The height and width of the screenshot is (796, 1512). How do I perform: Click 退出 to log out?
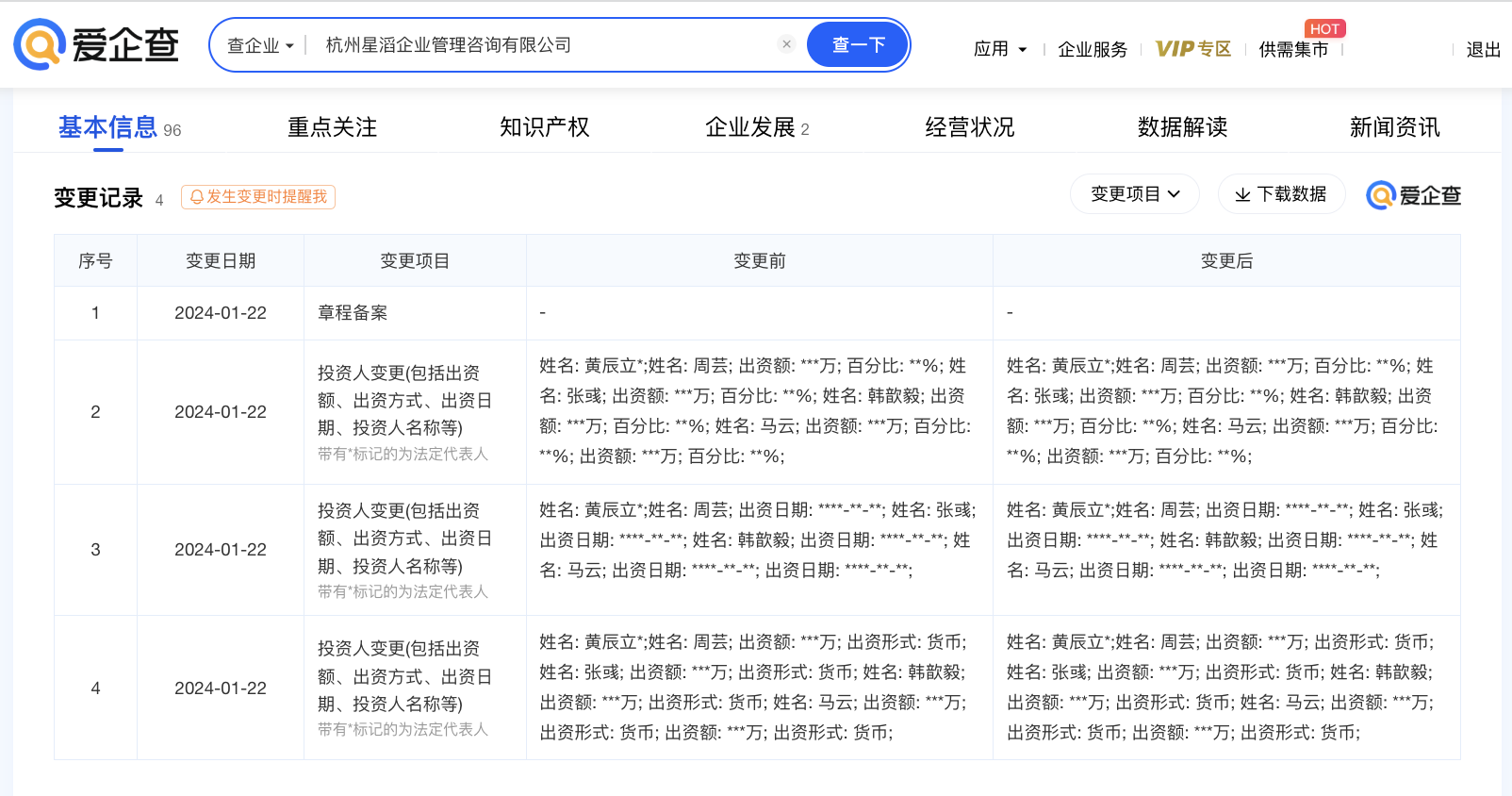1483,49
